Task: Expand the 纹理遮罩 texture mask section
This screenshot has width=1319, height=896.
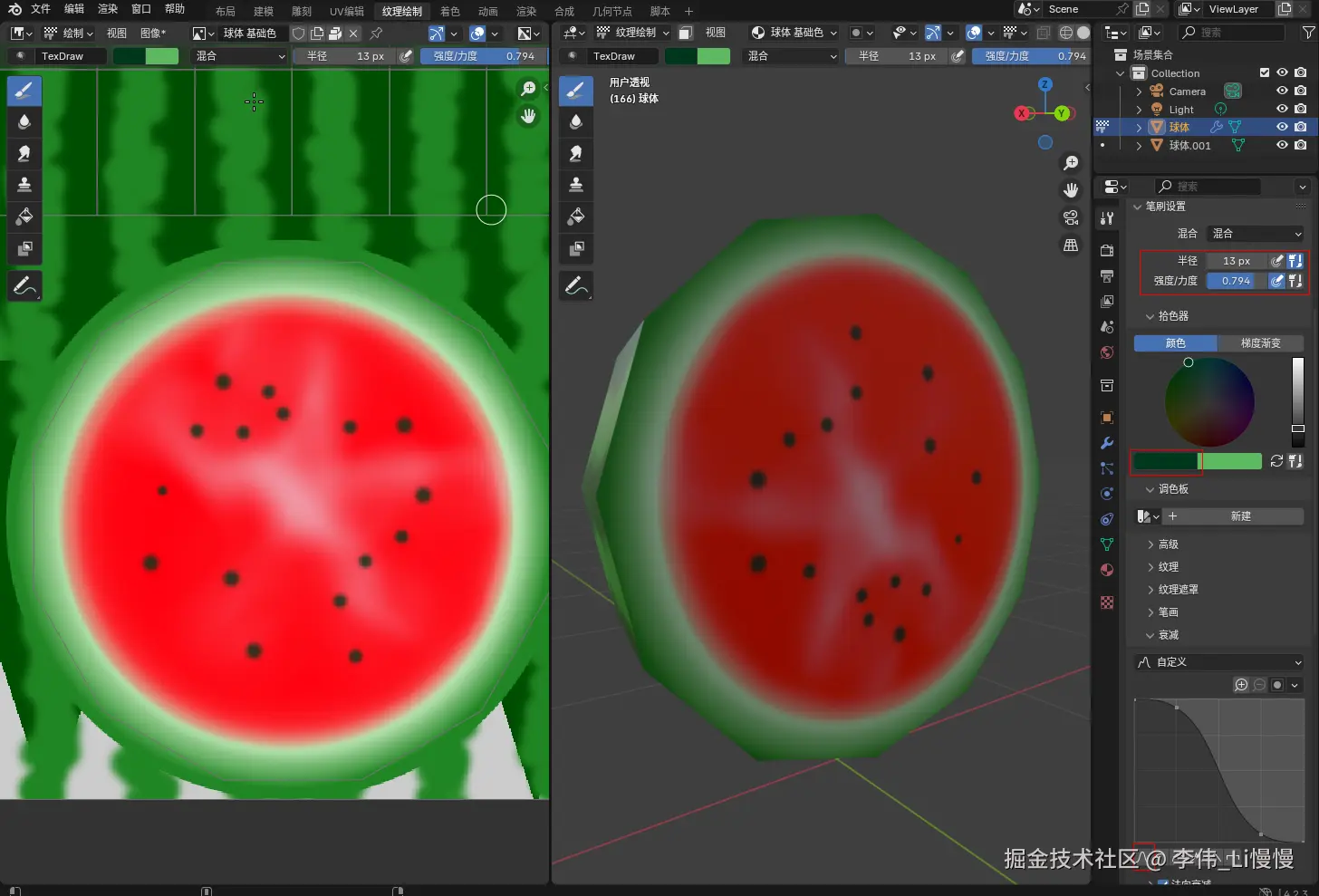Action: (x=1151, y=590)
